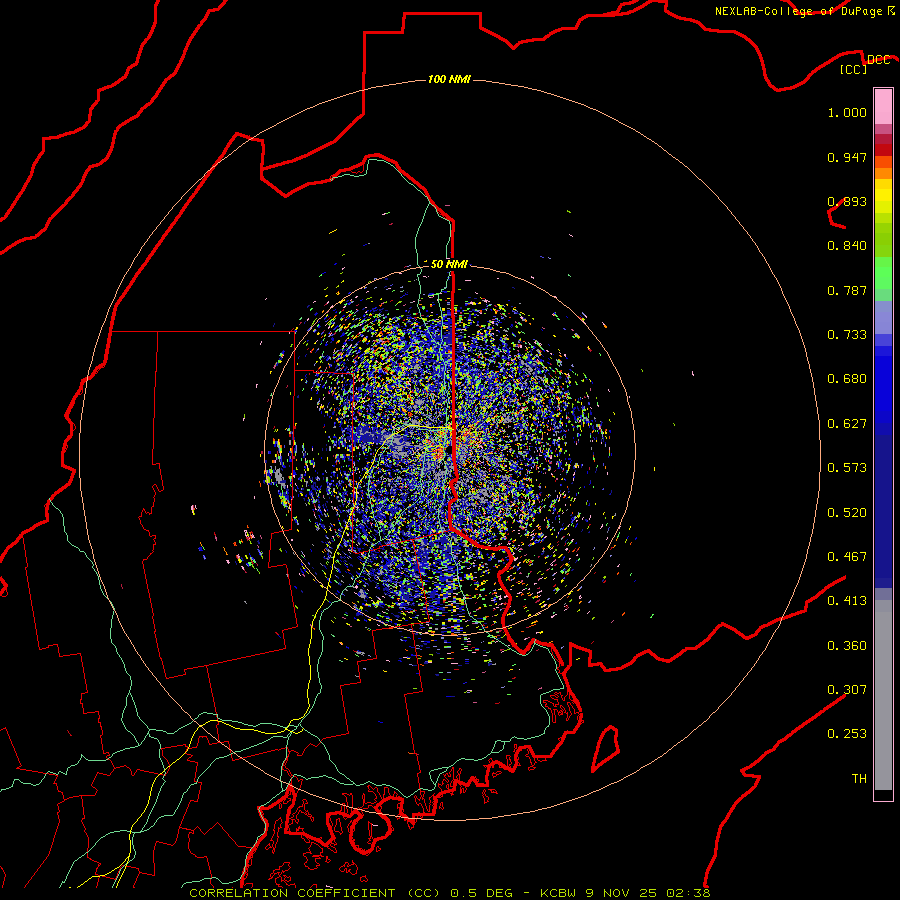900x900 pixels.
Task: Click the 1.000 legend value
Action: tap(847, 112)
